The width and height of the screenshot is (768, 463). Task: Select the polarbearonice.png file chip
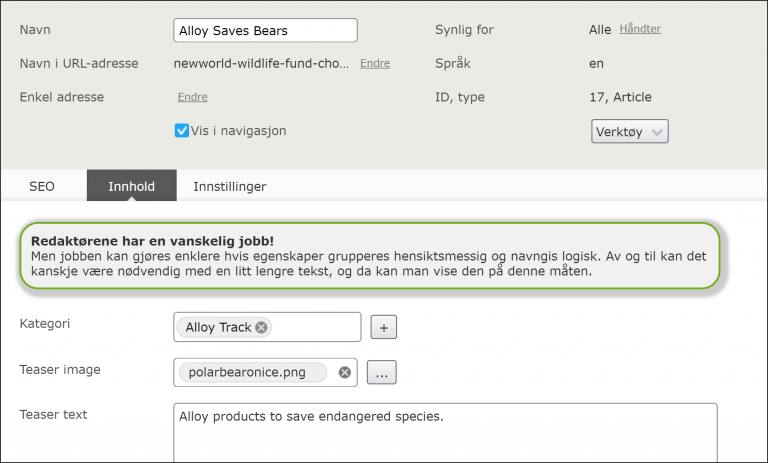click(253, 372)
